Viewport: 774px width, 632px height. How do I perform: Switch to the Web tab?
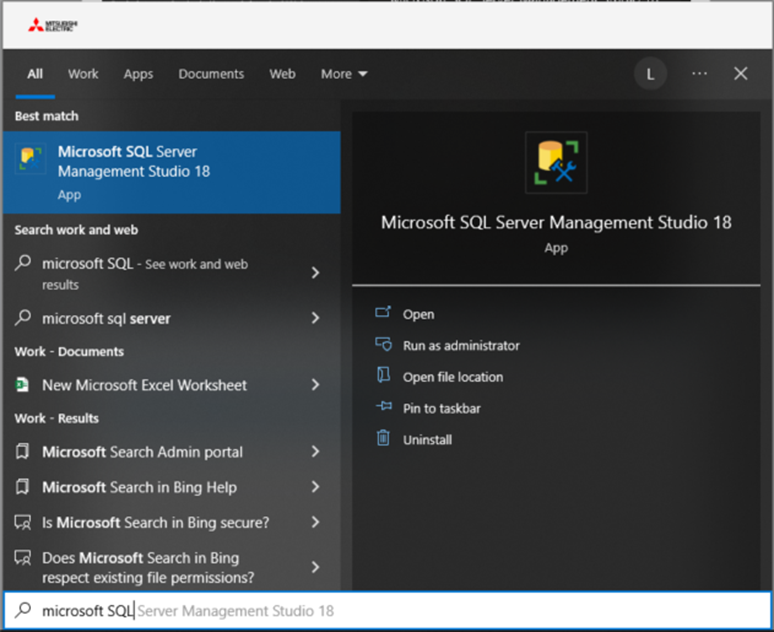pos(282,74)
